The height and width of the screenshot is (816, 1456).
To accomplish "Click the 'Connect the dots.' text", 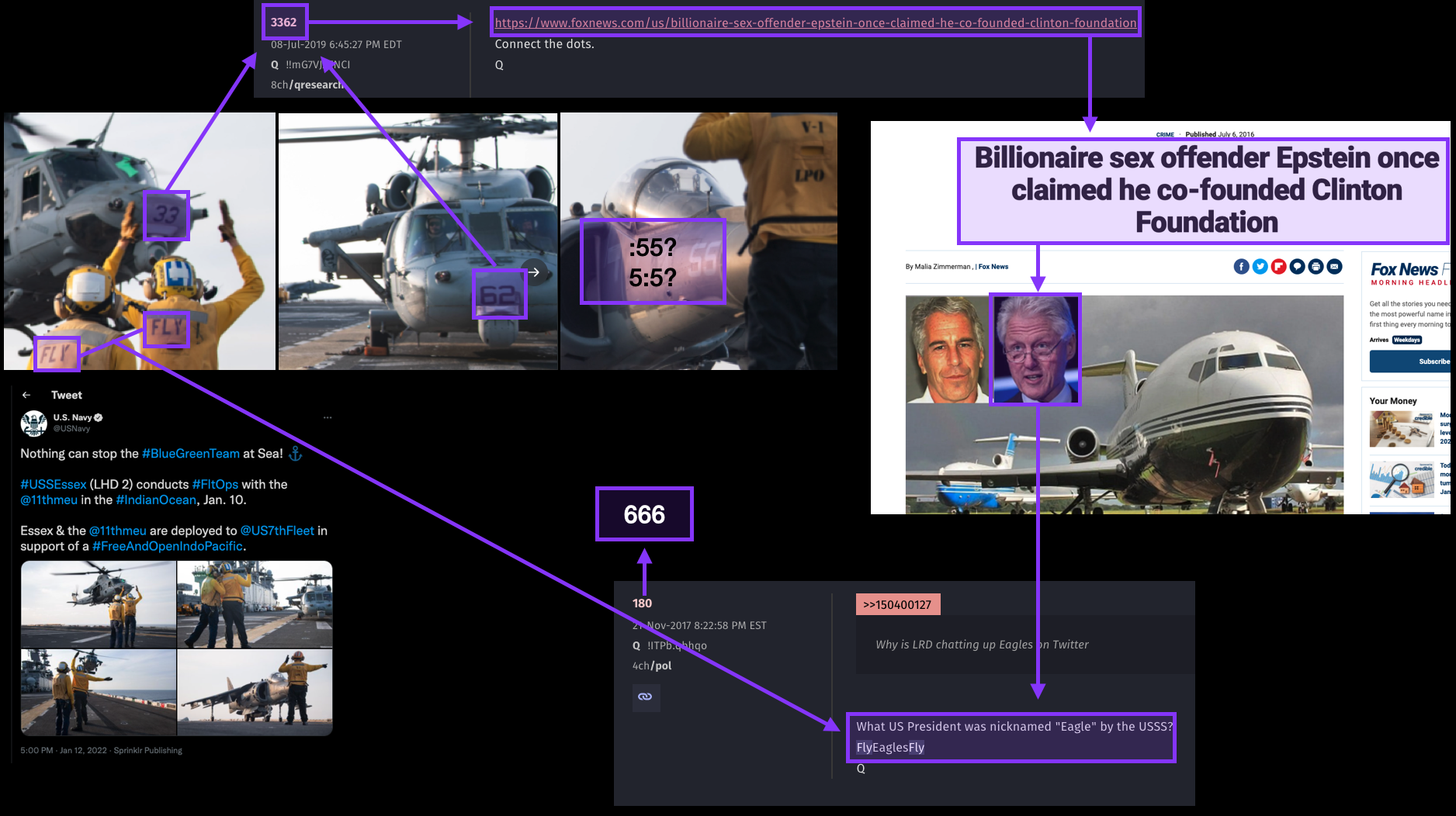I will (544, 44).
